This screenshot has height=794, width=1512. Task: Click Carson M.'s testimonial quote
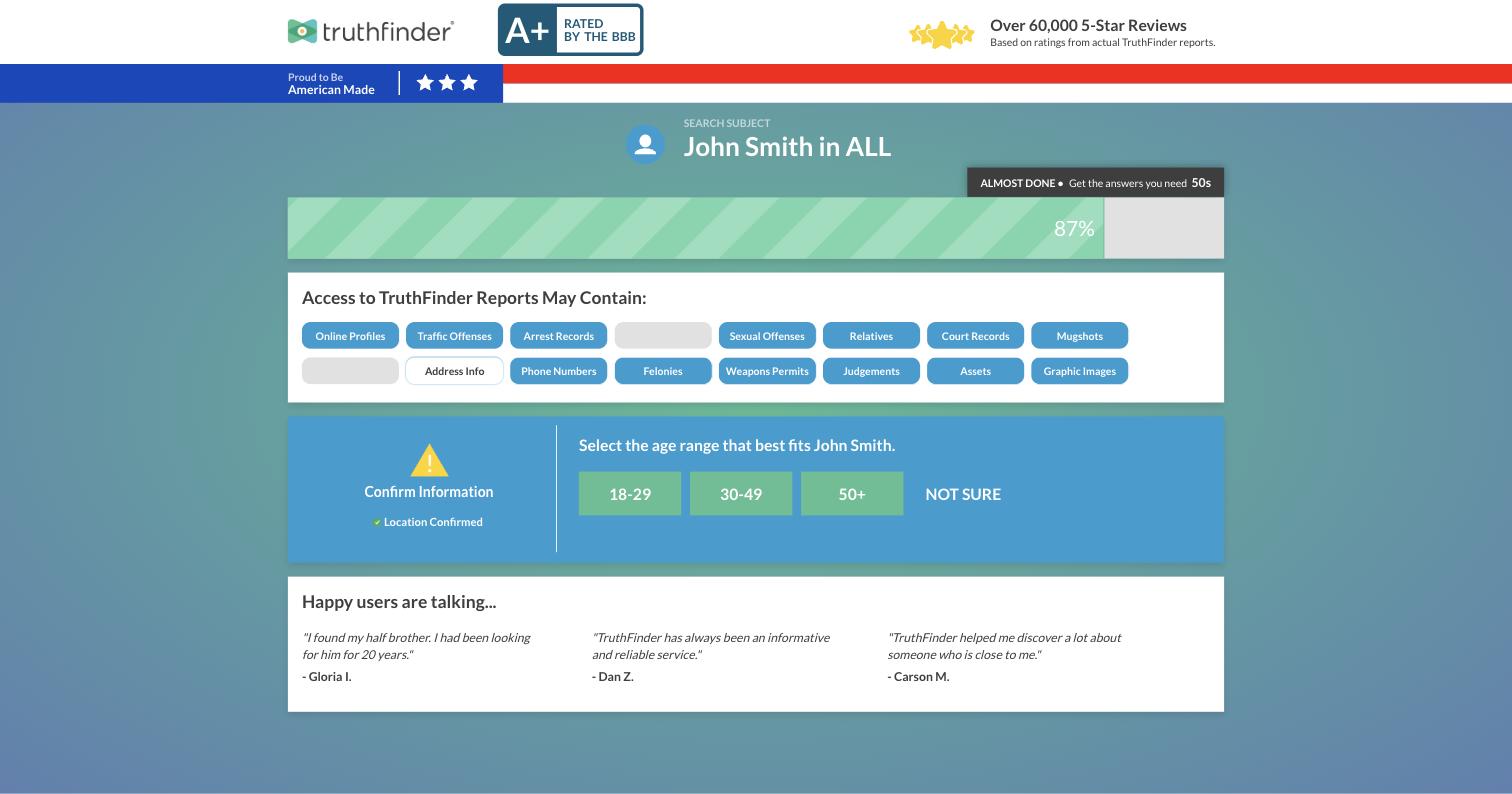(x=1004, y=646)
